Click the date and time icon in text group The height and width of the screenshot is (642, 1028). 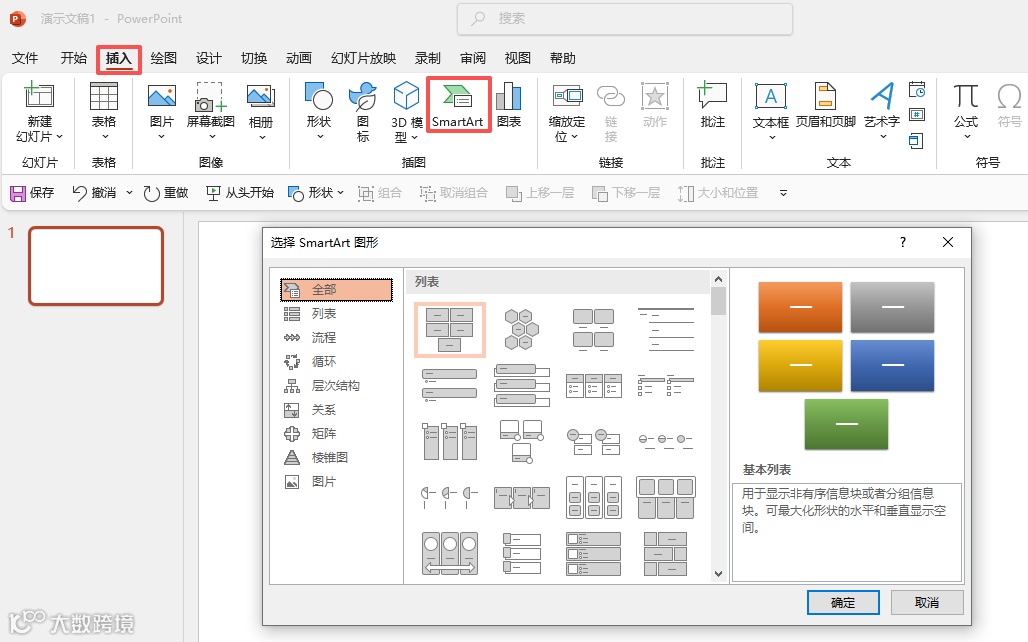(917, 90)
